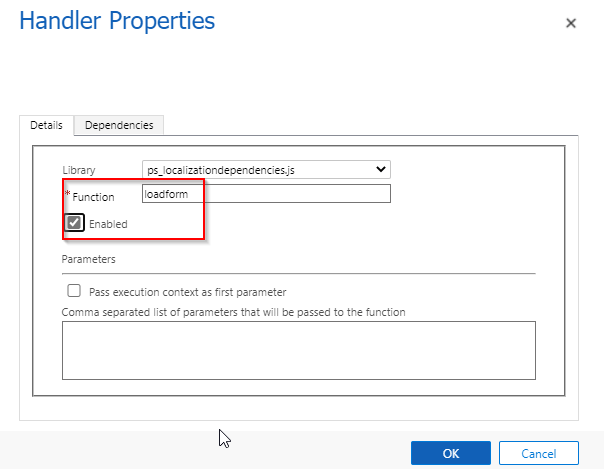604x469 pixels.
Task: Click the 'Pass execution context as first parameter' label
Action: pos(188,292)
